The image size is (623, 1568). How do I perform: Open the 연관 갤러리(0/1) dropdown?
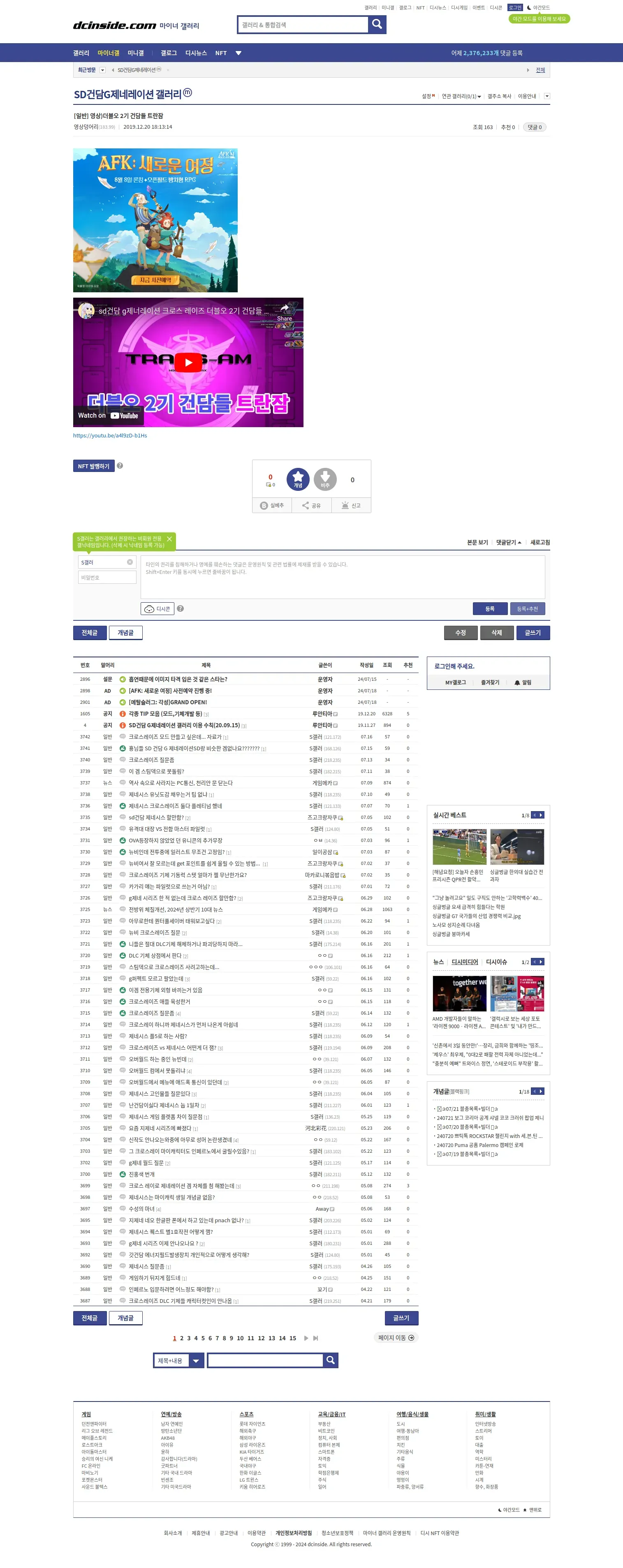point(461,96)
